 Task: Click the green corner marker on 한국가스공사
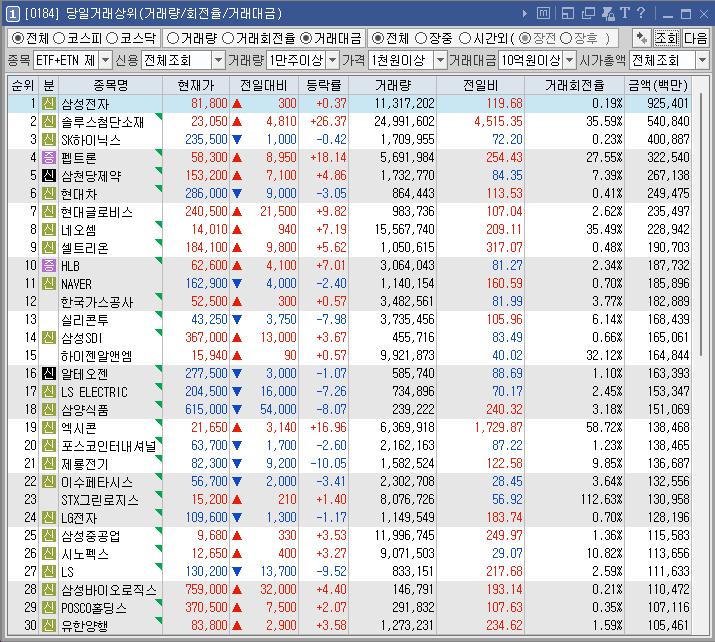point(159,296)
